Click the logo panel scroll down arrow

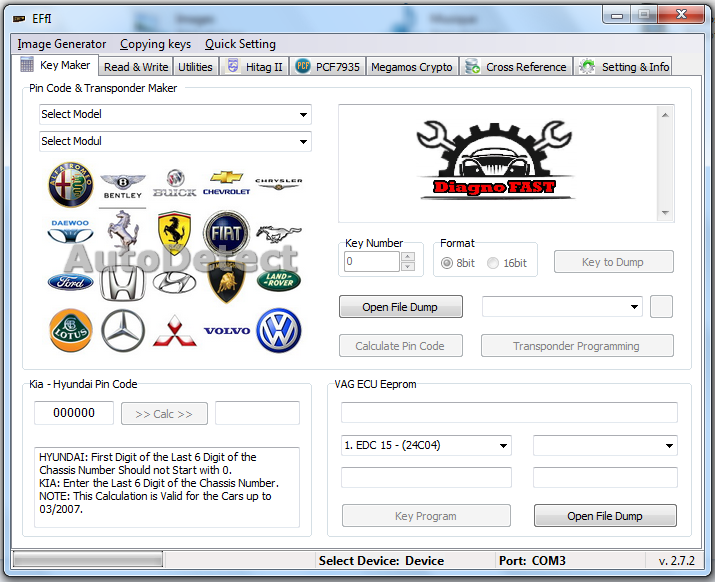[x=665, y=213]
